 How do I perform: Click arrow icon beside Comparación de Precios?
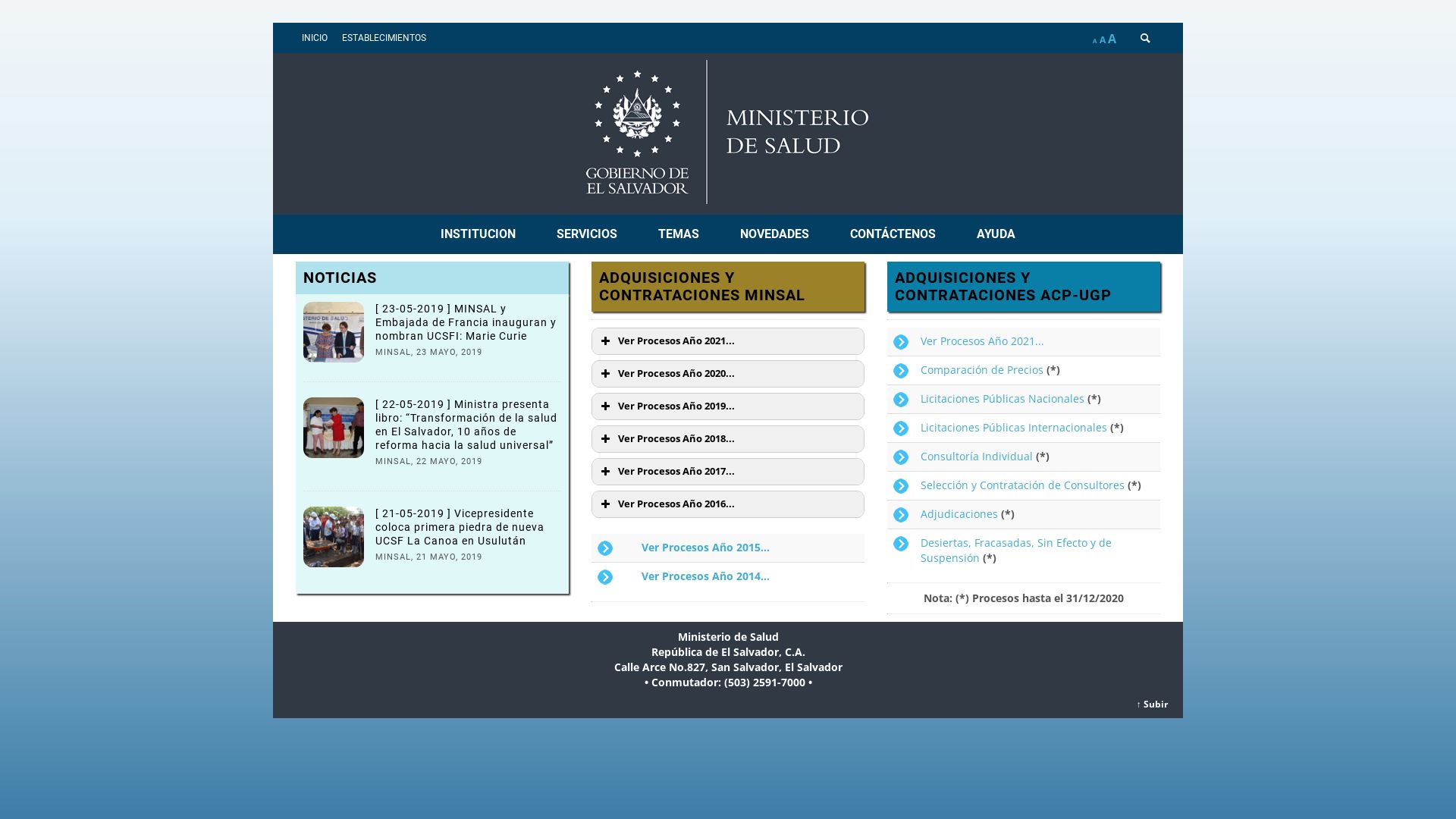[901, 371]
